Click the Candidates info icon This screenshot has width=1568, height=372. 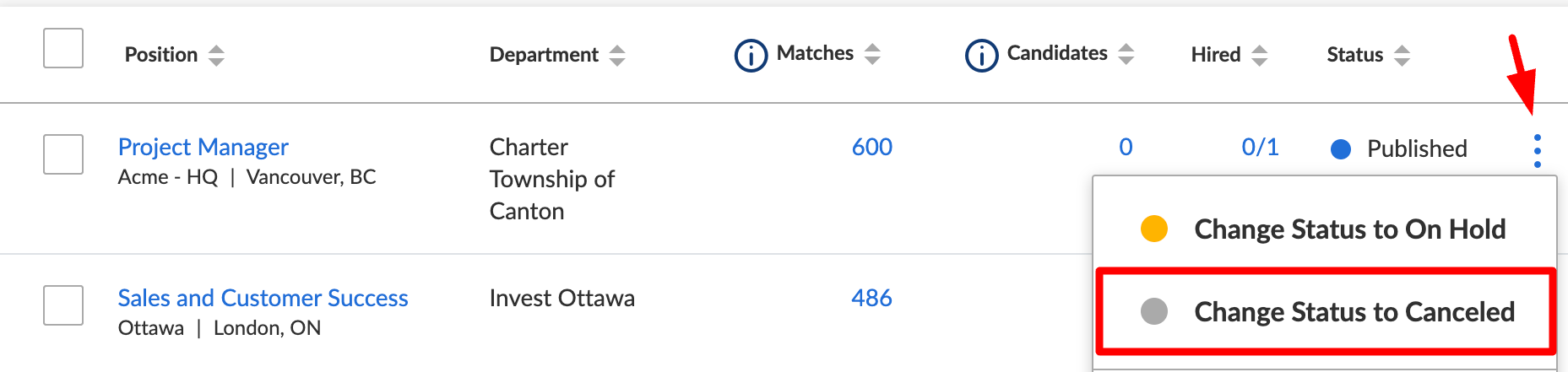981,56
